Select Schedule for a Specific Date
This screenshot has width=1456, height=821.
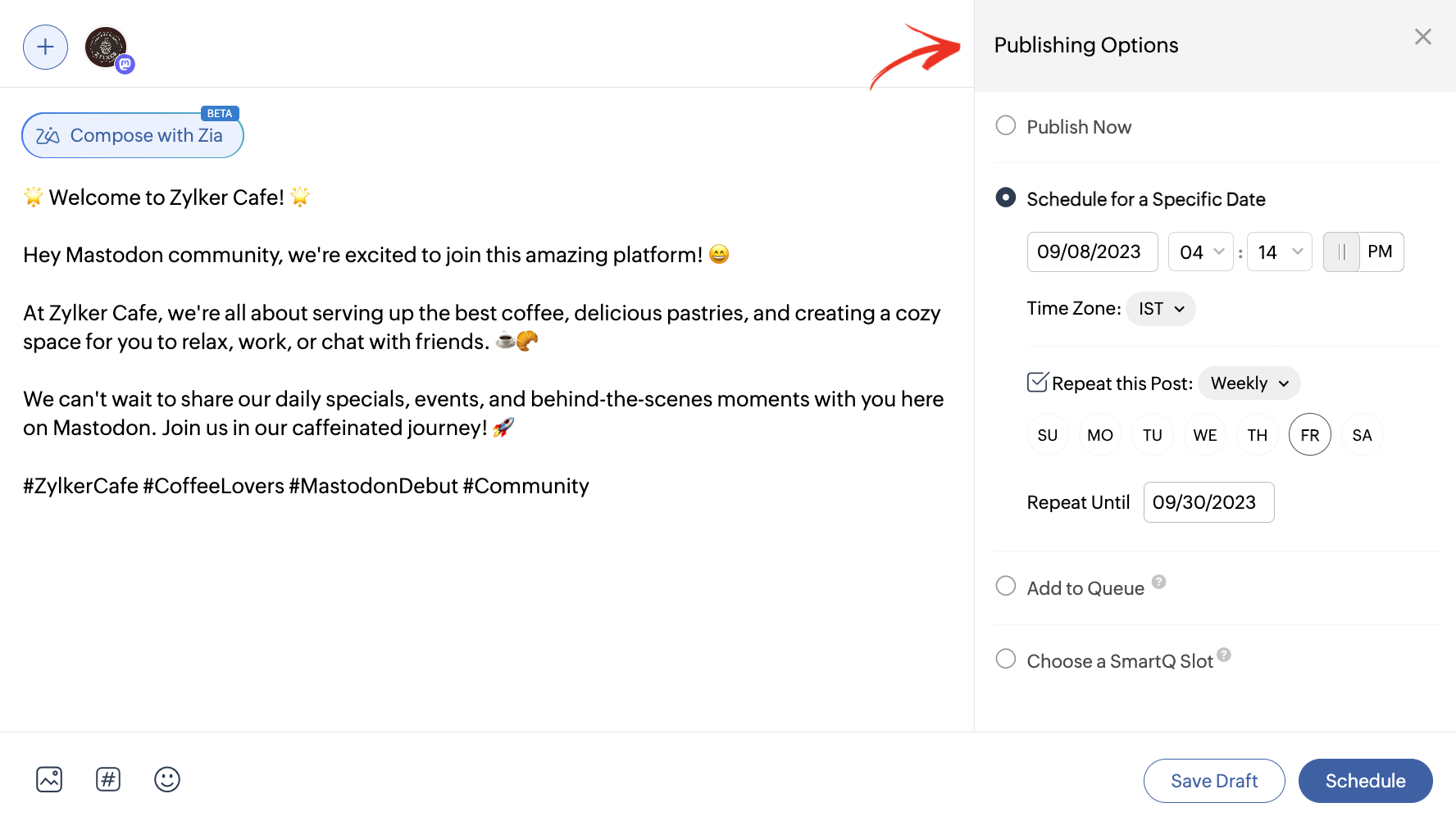pos(1006,198)
